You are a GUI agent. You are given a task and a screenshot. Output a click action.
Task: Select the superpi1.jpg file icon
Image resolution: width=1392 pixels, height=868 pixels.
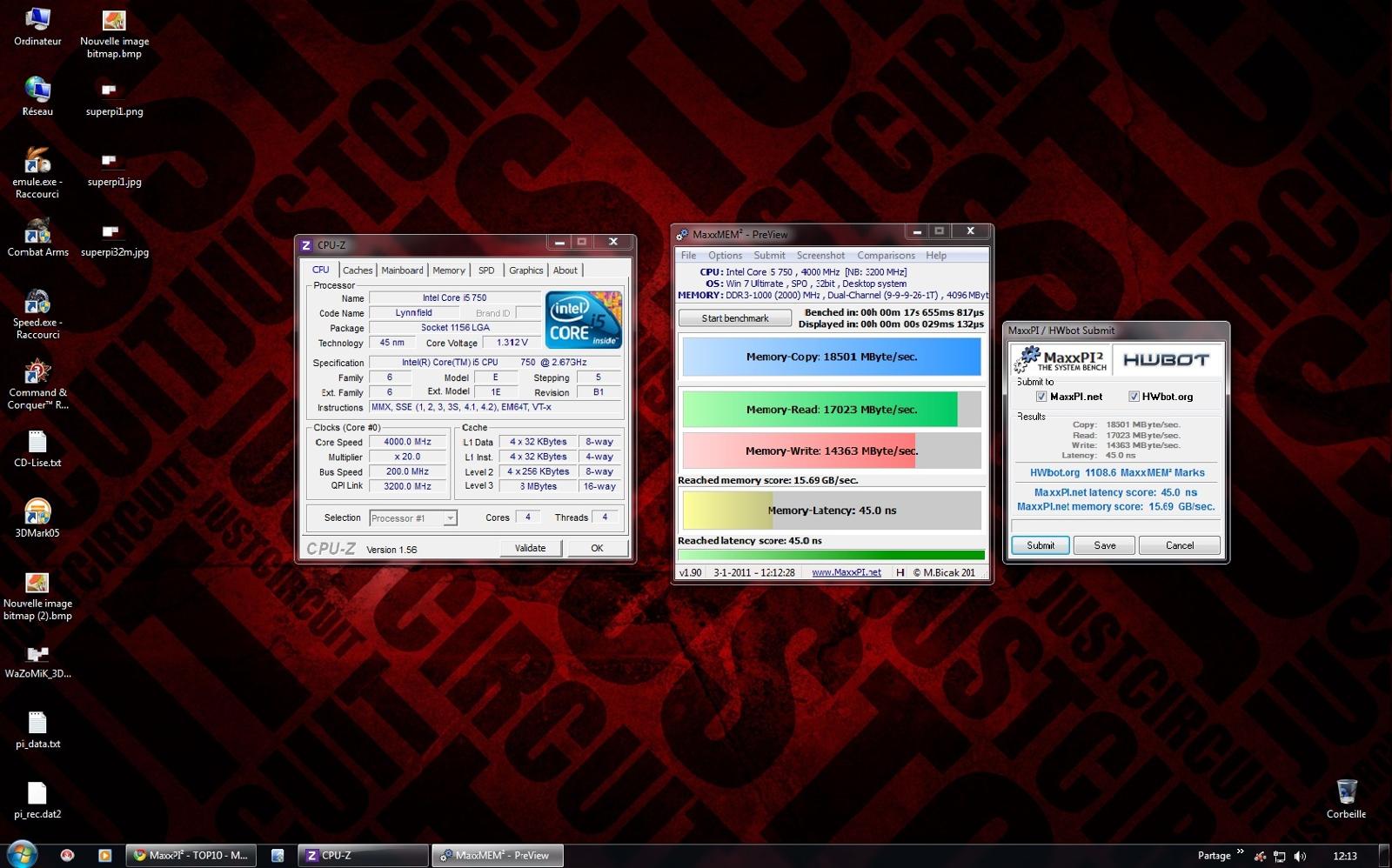[109, 160]
